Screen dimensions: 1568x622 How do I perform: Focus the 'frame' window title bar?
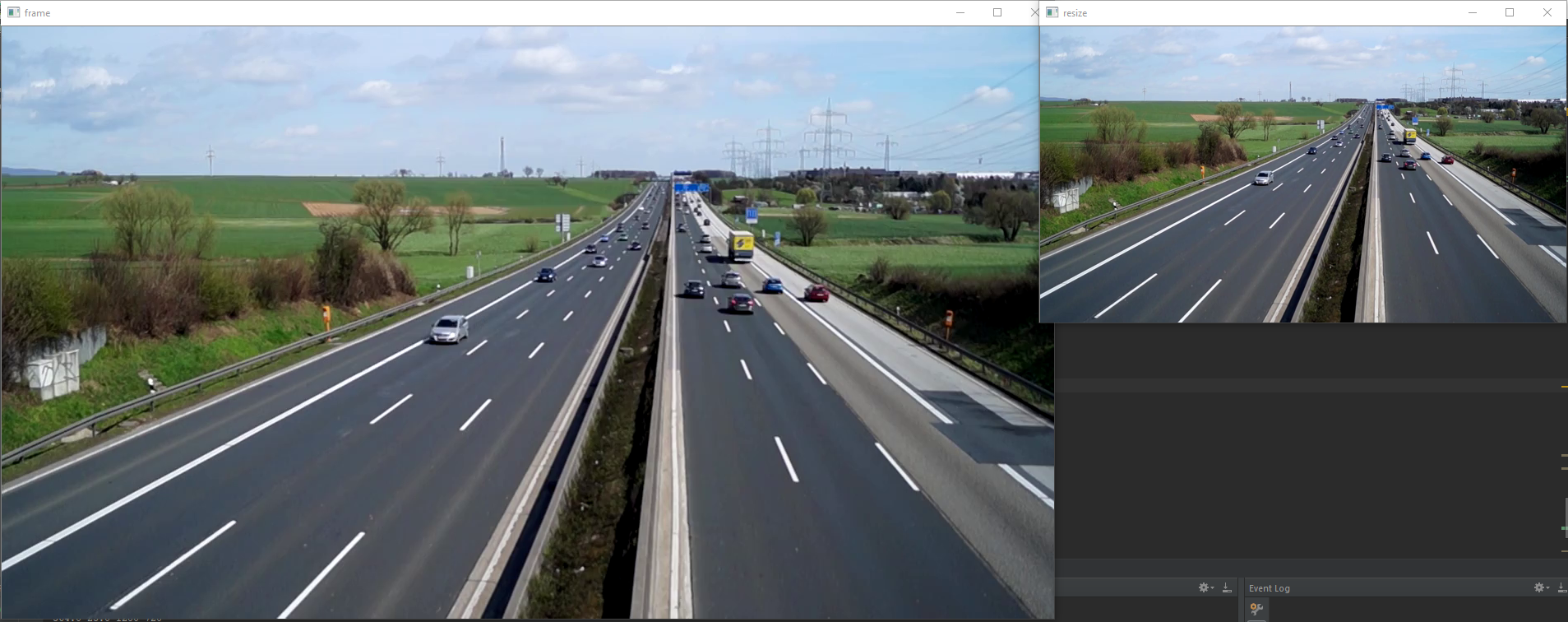tap(493, 12)
